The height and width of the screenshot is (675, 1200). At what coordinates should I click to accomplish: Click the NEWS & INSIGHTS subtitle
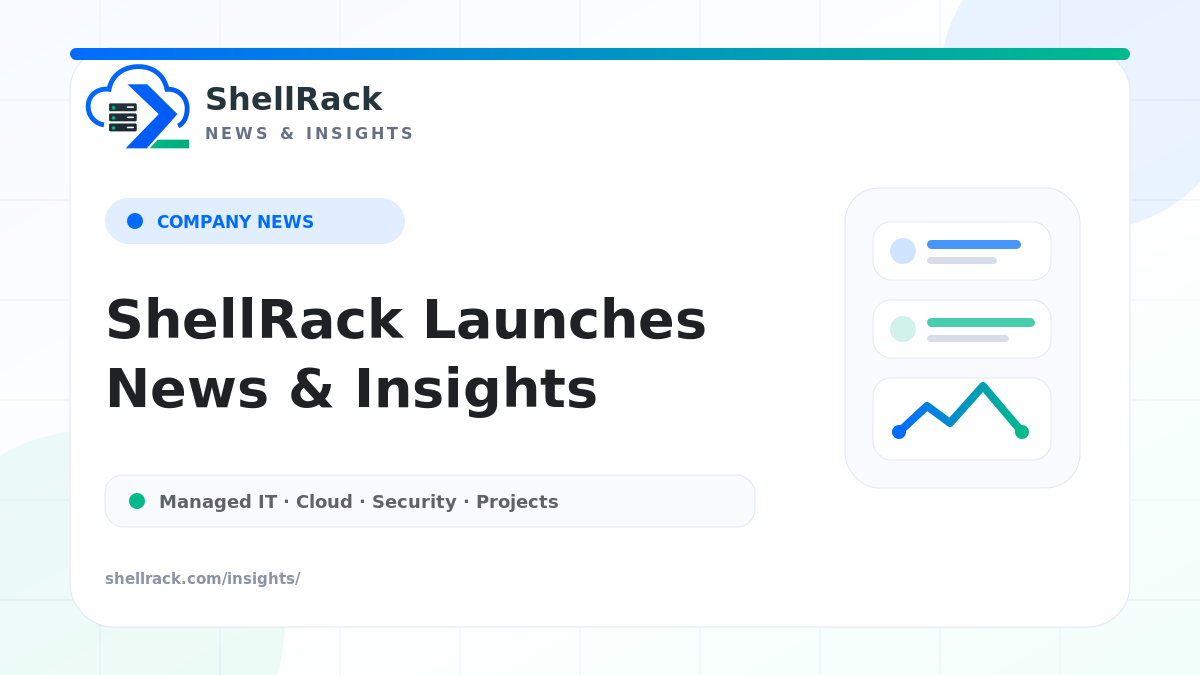pos(309,134)
